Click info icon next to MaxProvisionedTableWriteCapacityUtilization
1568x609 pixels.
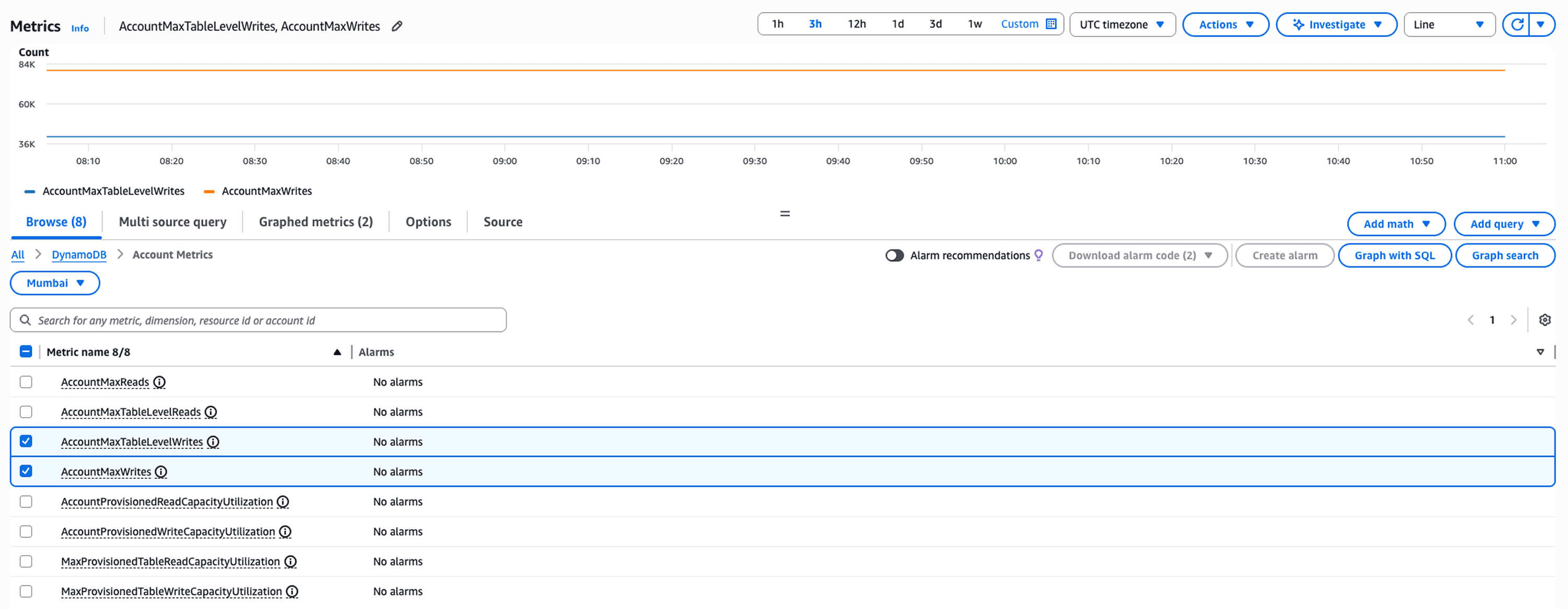point(292,591)
